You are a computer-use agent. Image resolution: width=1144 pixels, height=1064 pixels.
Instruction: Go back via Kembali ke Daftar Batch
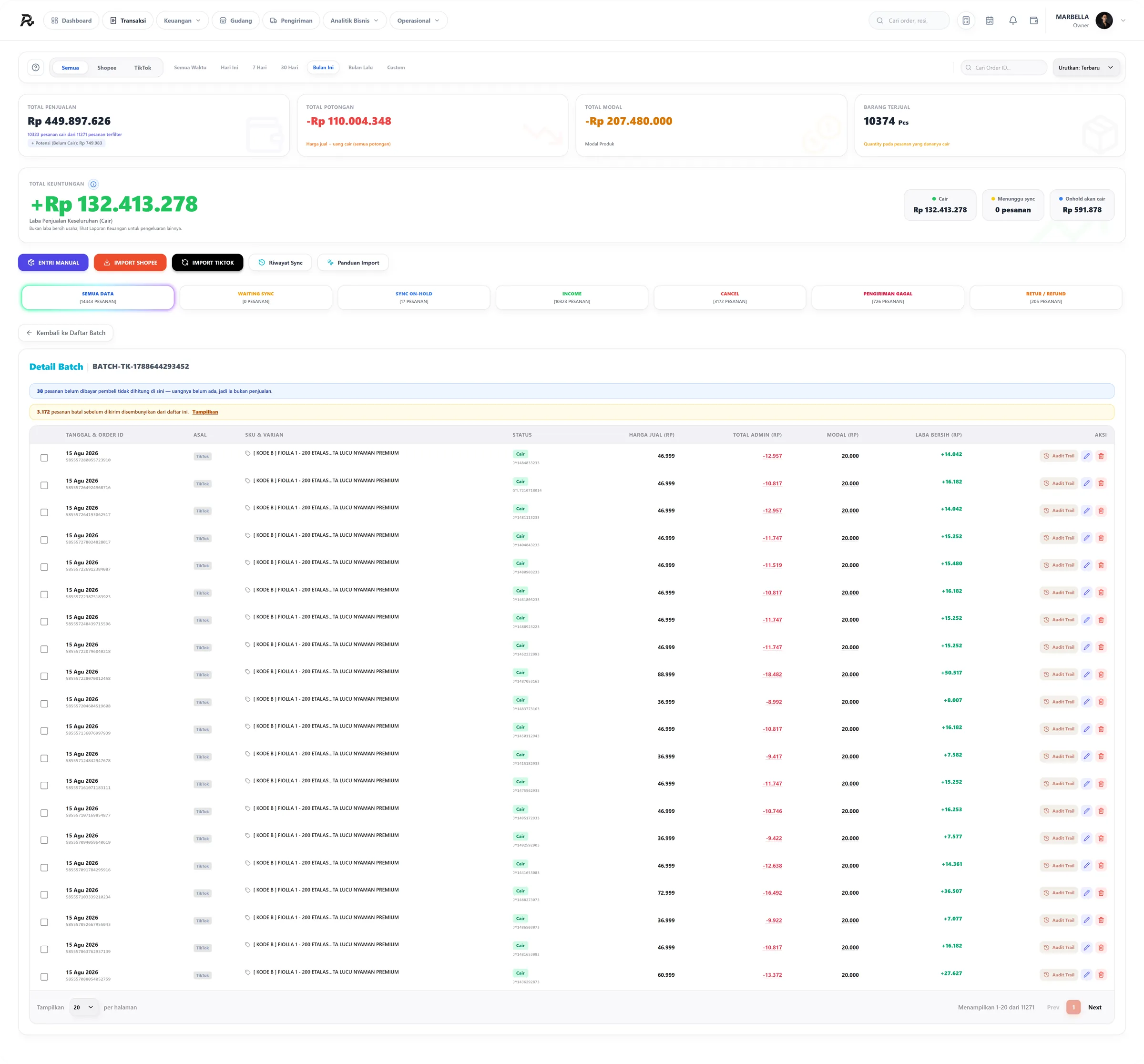click(x=66, y=333)
